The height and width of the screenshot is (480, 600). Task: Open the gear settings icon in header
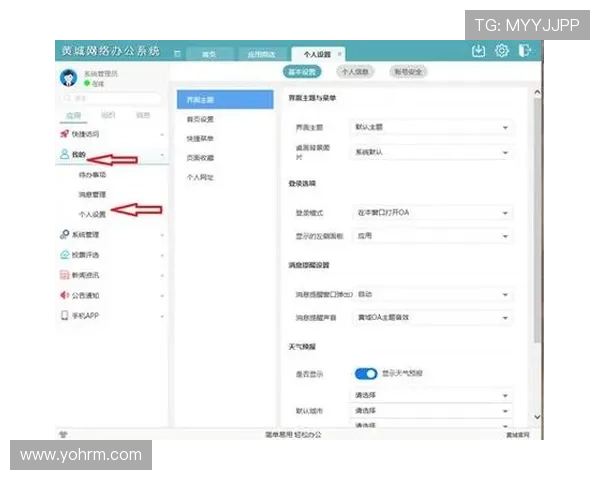click(x=502, y=51)
